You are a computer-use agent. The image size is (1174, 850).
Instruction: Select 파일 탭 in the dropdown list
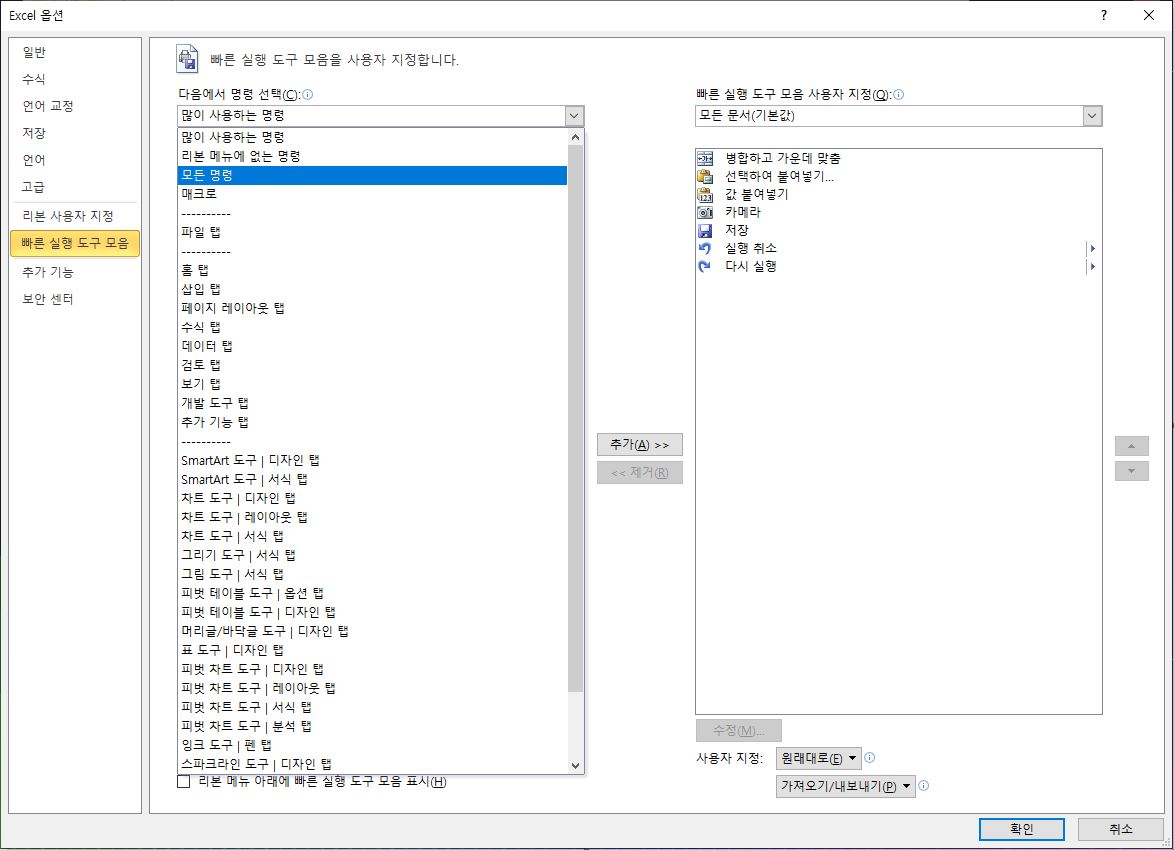coord(372,232)
